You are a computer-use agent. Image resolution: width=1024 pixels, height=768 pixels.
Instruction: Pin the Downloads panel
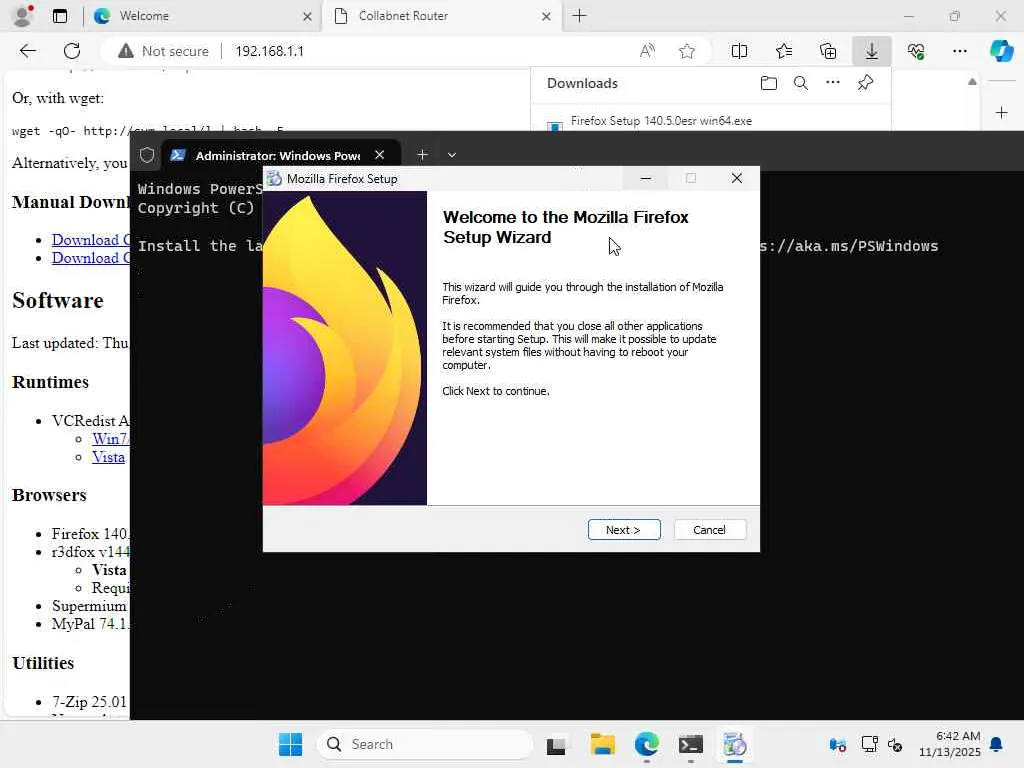[865, 82]
